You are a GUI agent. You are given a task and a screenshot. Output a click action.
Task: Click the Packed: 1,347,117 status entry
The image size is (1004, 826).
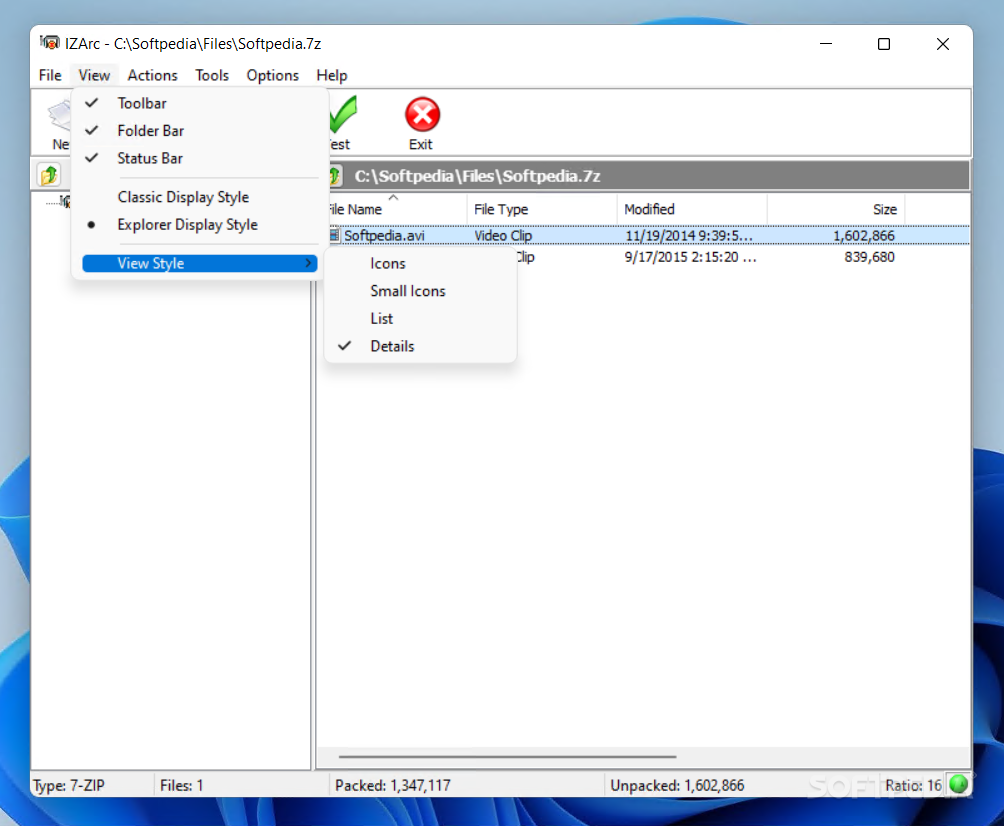pos(393,785)
